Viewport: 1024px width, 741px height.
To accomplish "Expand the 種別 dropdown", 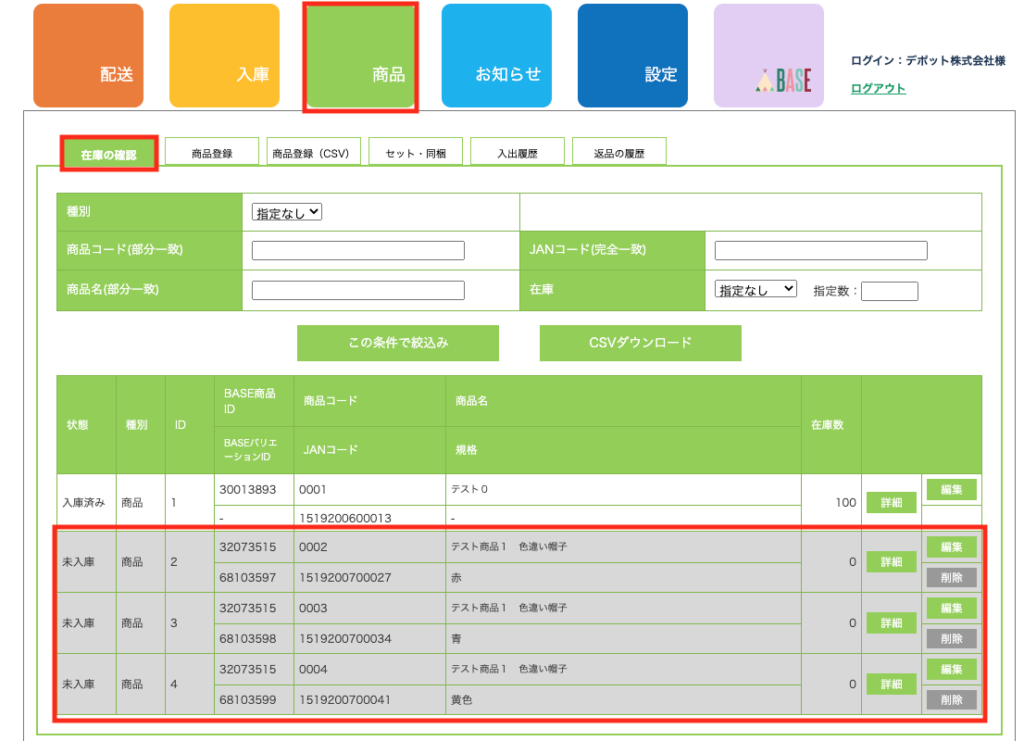I will point(287,212).
